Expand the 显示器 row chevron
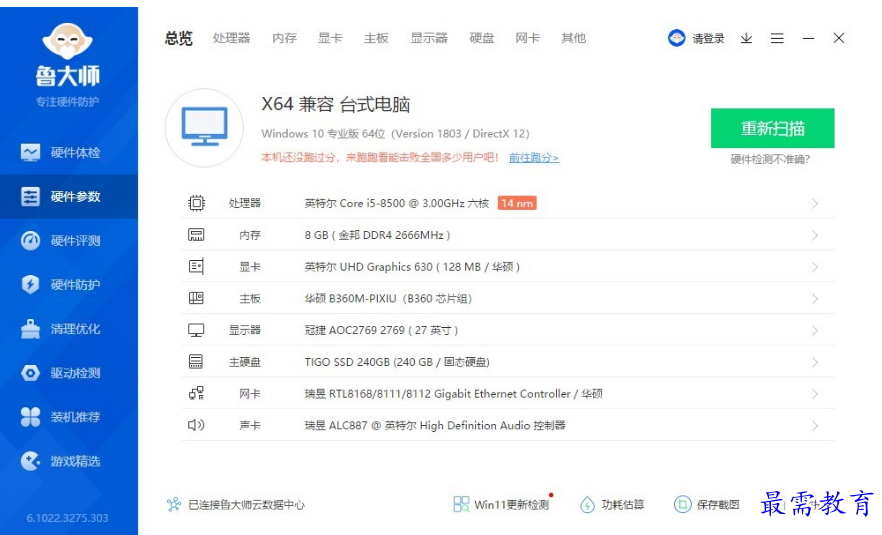Screen dimensions: 882x535 point(815,330)
